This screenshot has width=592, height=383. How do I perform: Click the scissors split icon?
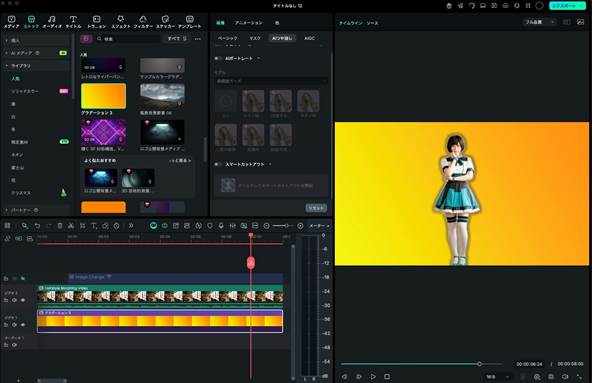[71, 226]
